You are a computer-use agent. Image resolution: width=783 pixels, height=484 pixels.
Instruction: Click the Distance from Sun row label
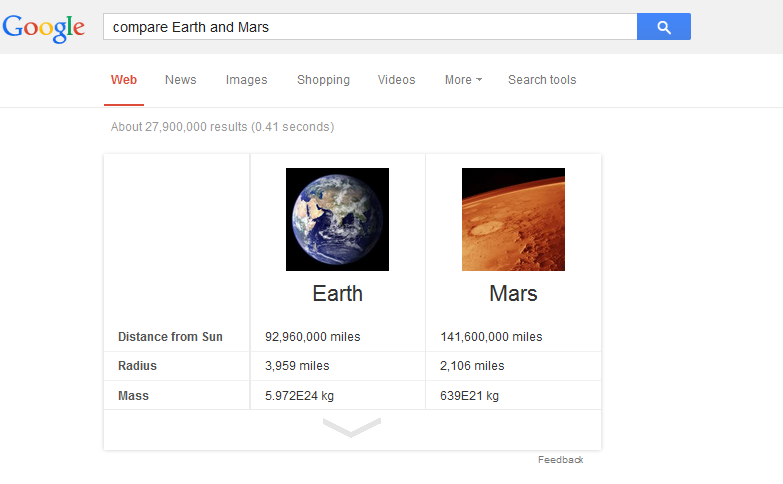170,337
